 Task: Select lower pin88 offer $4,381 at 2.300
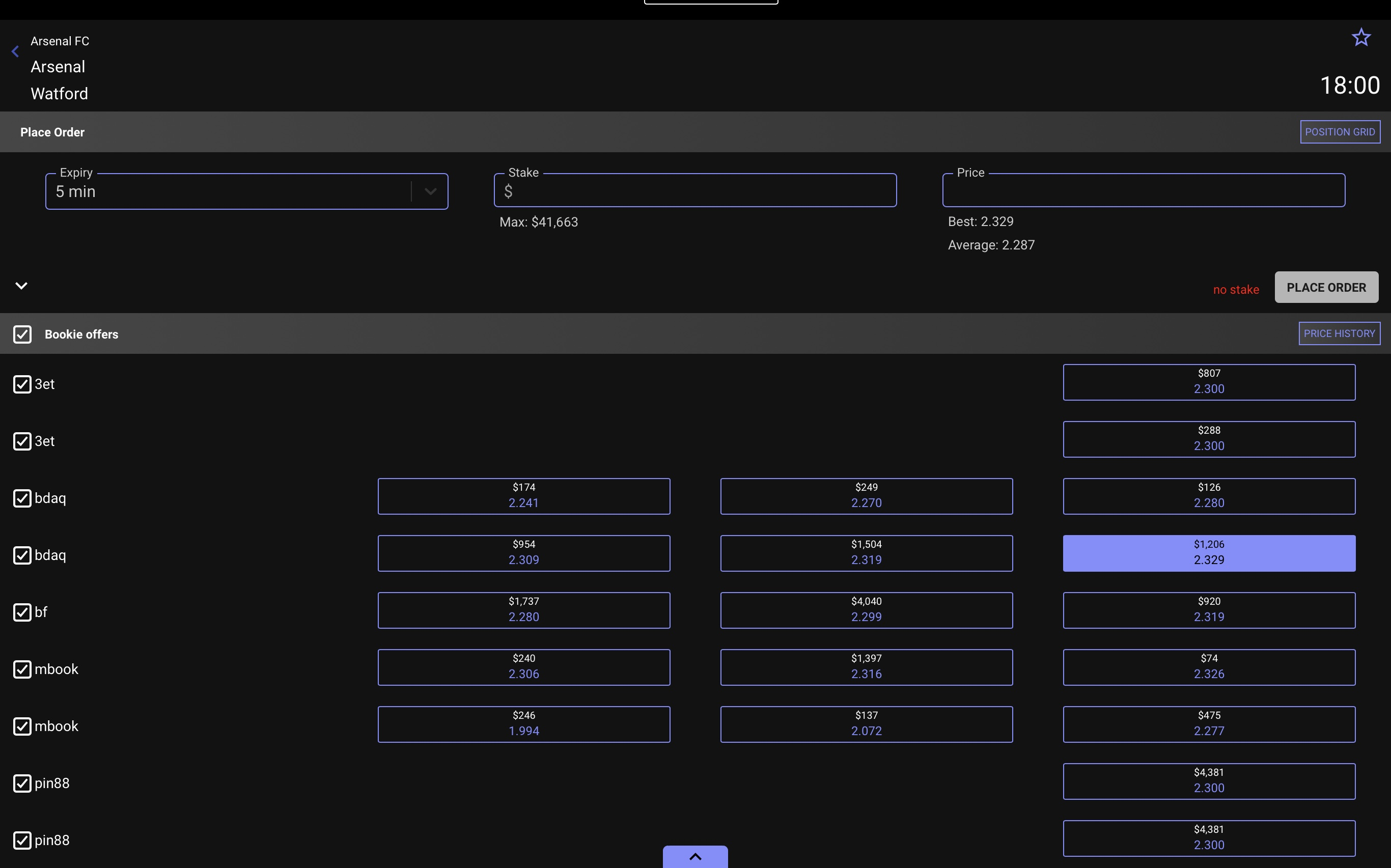(1209, 838)
